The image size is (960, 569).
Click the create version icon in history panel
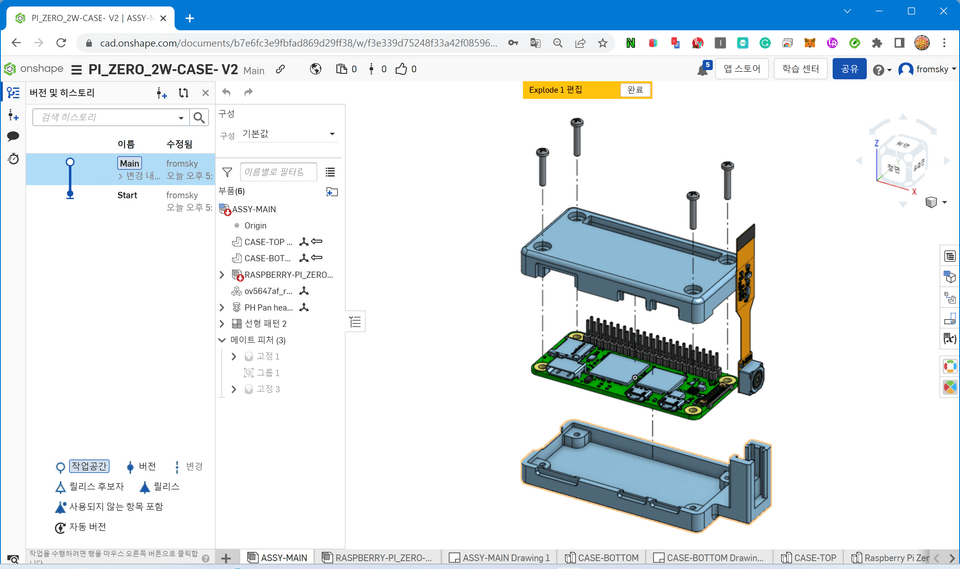(162, 93)
